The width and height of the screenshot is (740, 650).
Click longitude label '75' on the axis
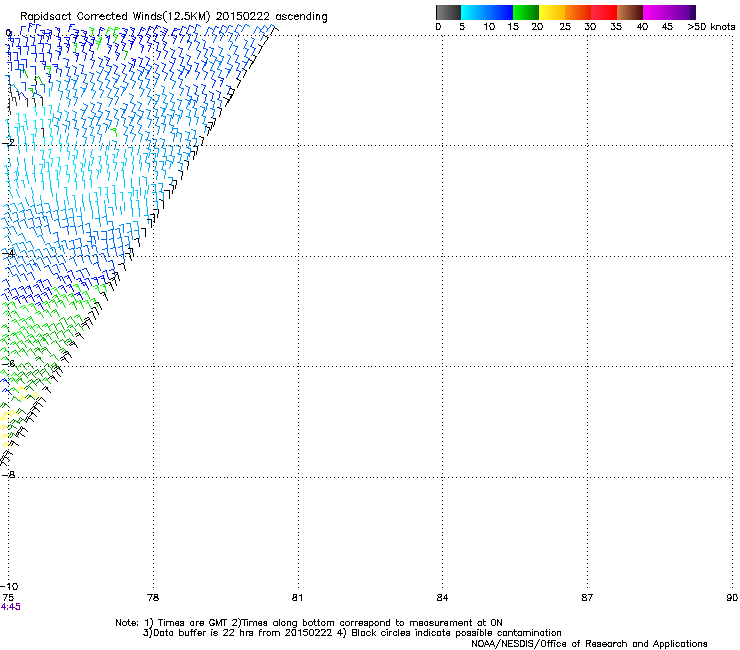(8, 598)
